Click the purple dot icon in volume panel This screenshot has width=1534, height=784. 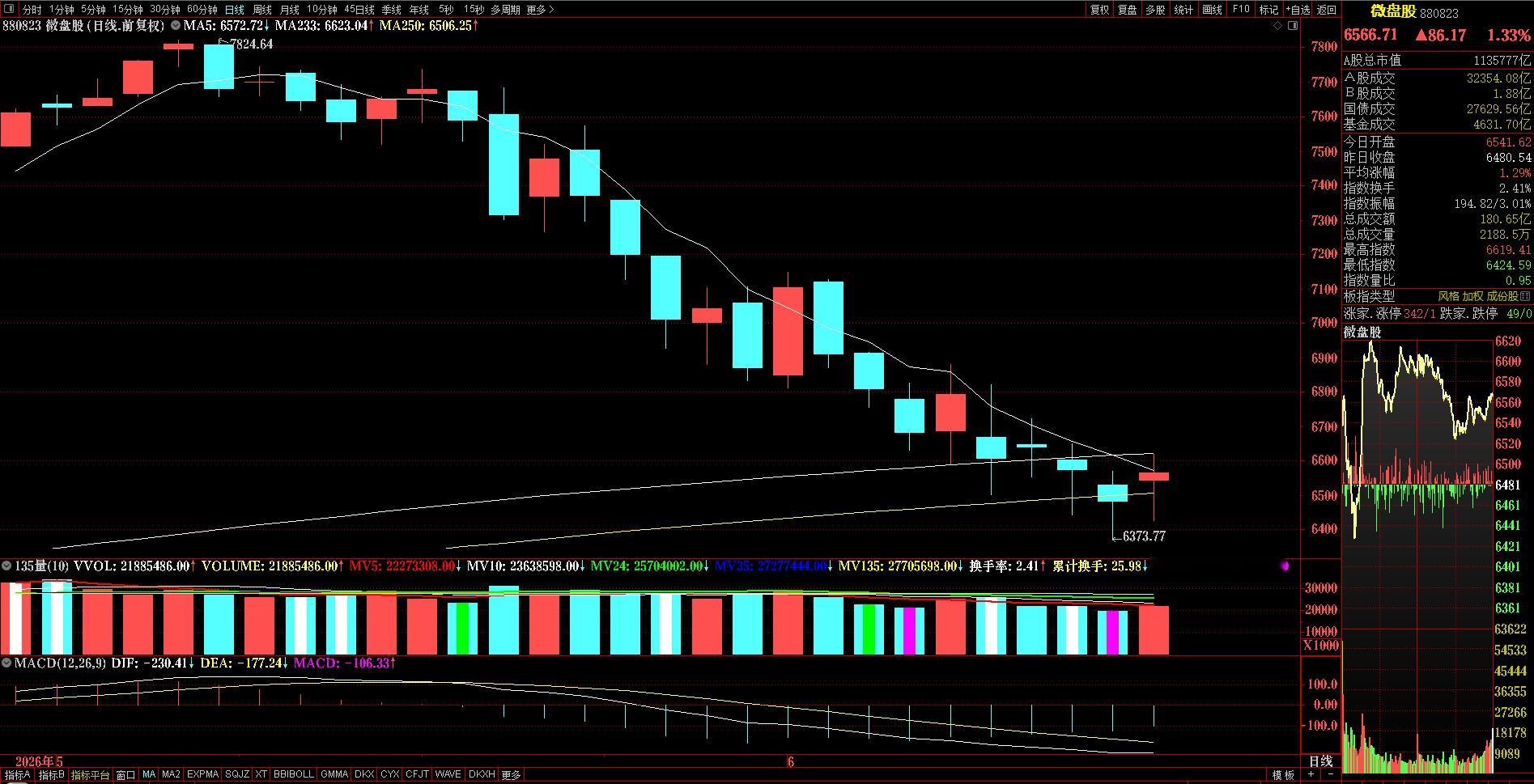click(1285, 566)
